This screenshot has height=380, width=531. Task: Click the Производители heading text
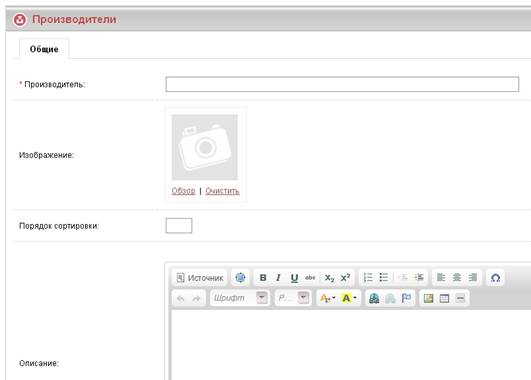[74, 19]
